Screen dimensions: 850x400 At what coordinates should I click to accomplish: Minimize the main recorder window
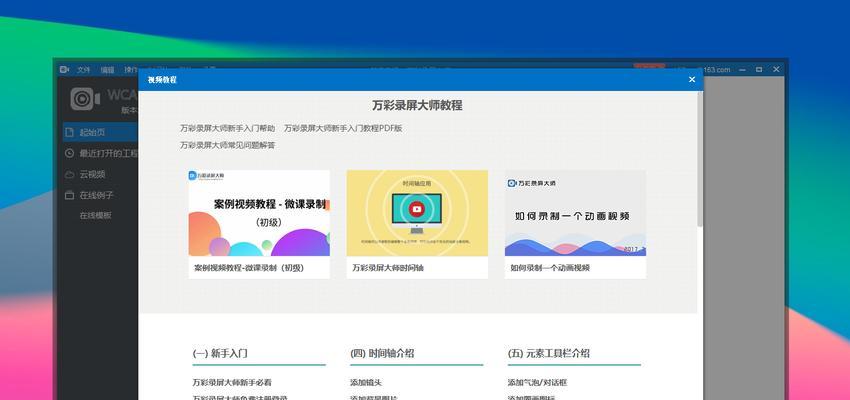(742, 69)
